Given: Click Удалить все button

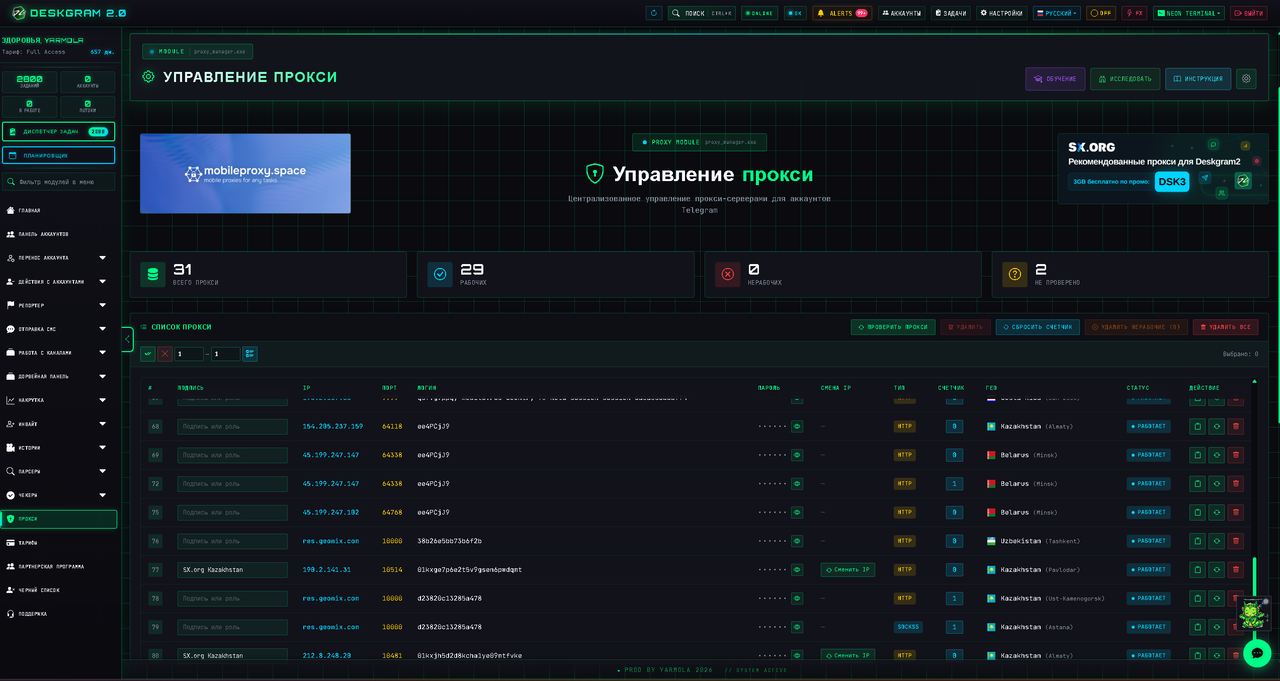Looking at the screenshot, I should point(1225,327).
